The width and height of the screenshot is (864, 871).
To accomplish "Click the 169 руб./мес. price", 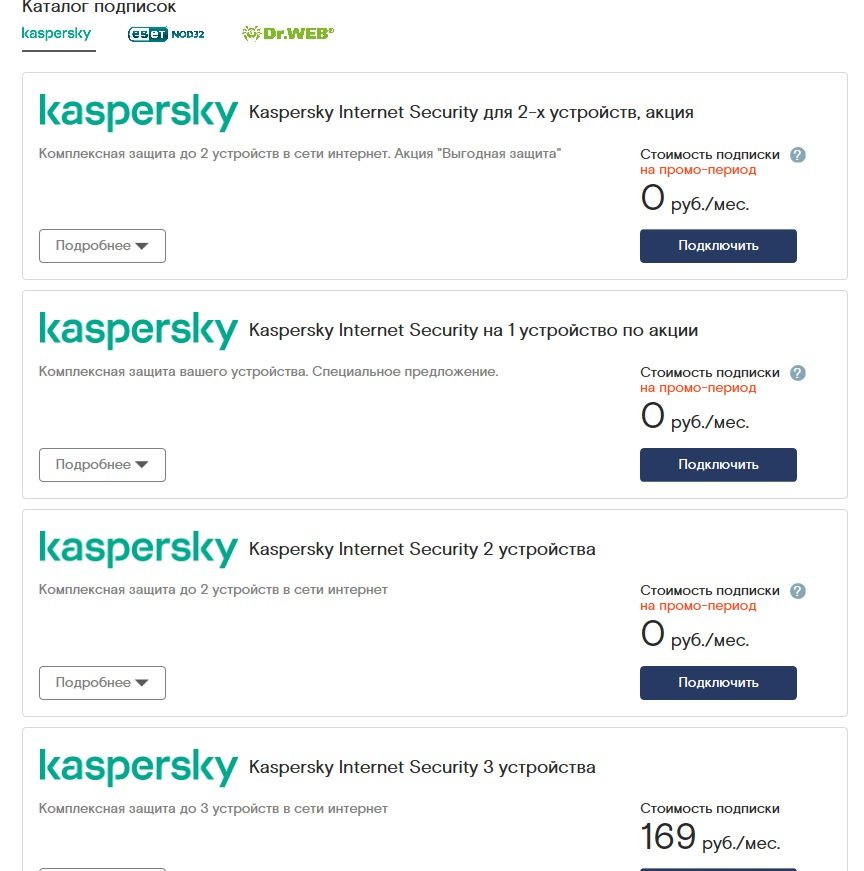I will coord(710,837).
